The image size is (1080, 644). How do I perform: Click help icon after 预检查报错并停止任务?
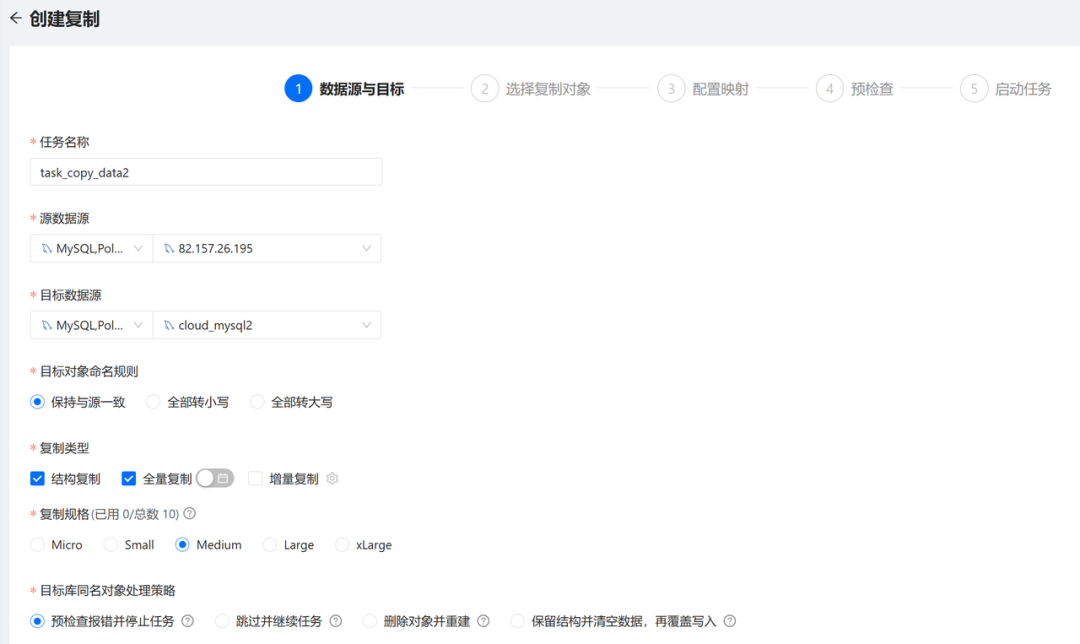coord(187,621)
